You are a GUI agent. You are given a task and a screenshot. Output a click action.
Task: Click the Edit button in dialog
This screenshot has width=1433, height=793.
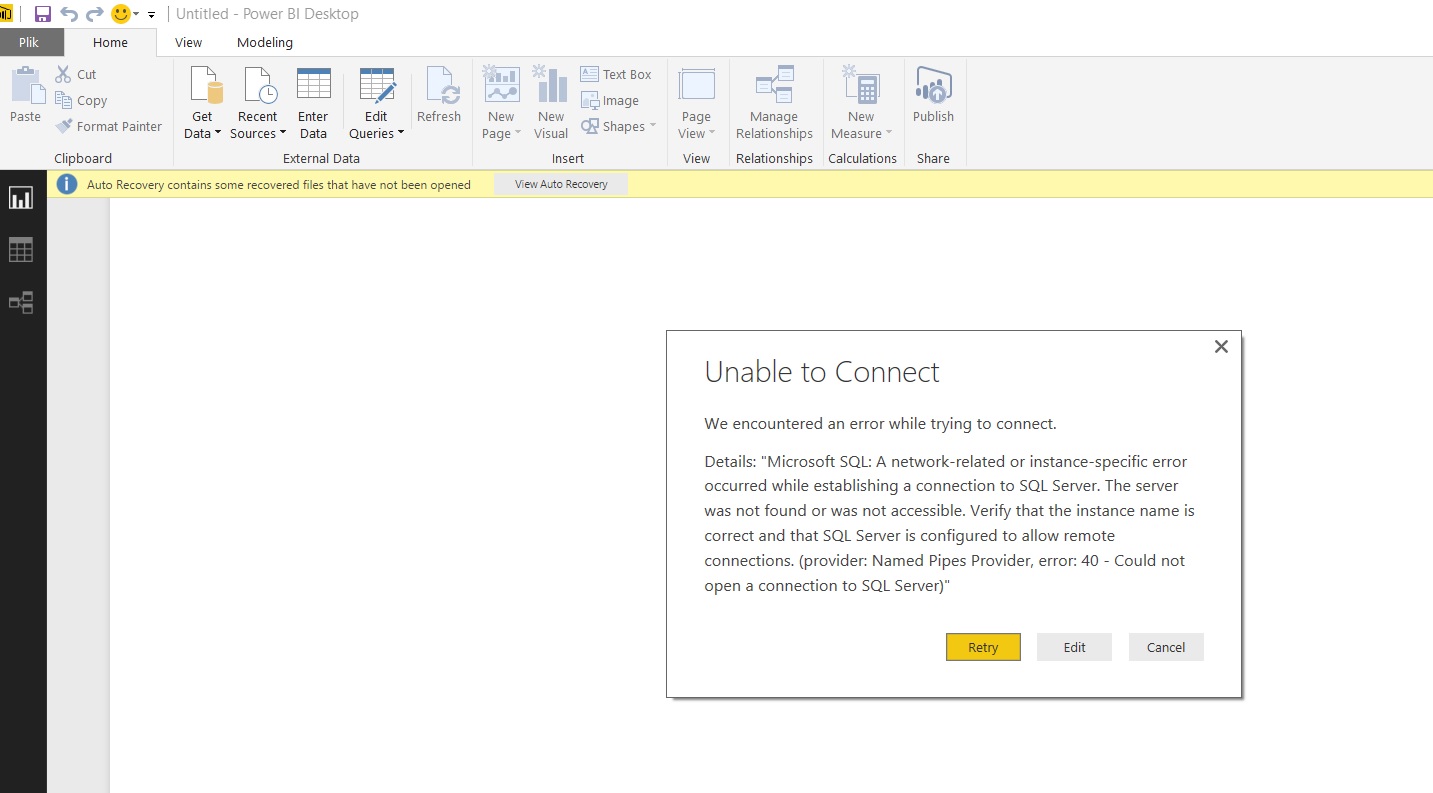pyautogui.click(x=1075, y=647)
